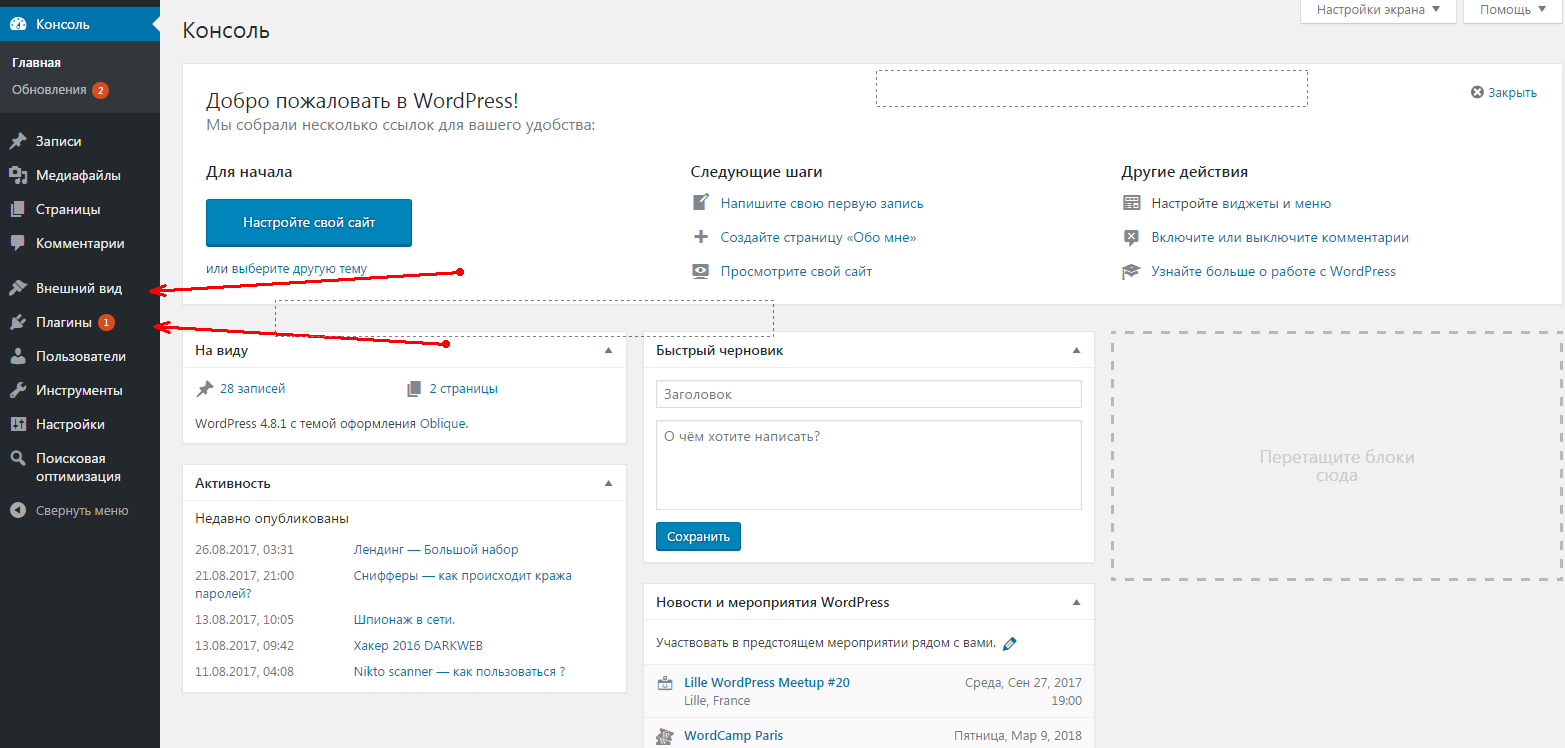The image size is (1565, 748).
Task: Open the 28 записей link
Action: pos(252,389)
